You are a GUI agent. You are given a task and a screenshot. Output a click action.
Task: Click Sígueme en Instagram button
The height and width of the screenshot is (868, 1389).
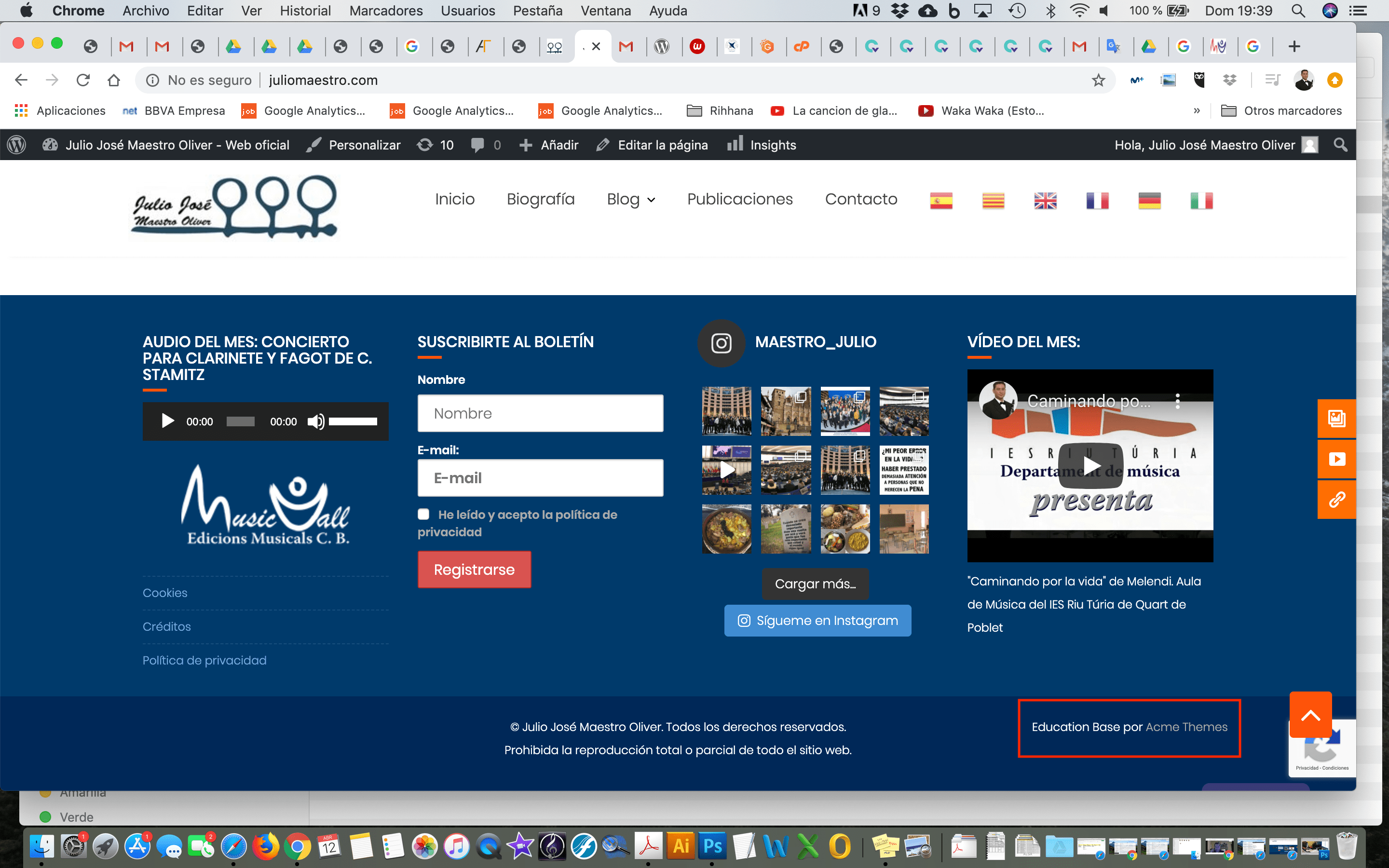click(x=817, y=621)
